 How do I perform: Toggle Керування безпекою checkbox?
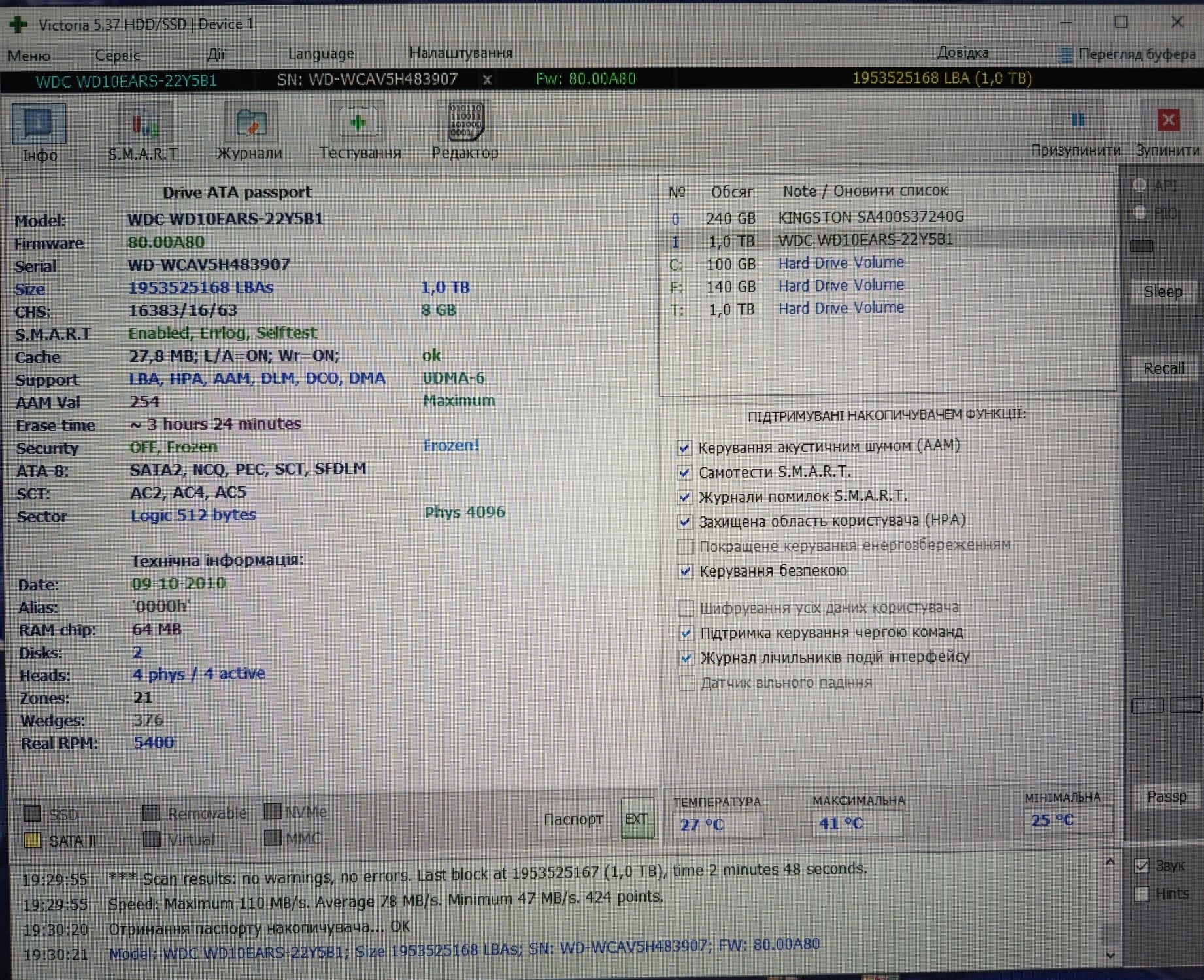point(685,571)
